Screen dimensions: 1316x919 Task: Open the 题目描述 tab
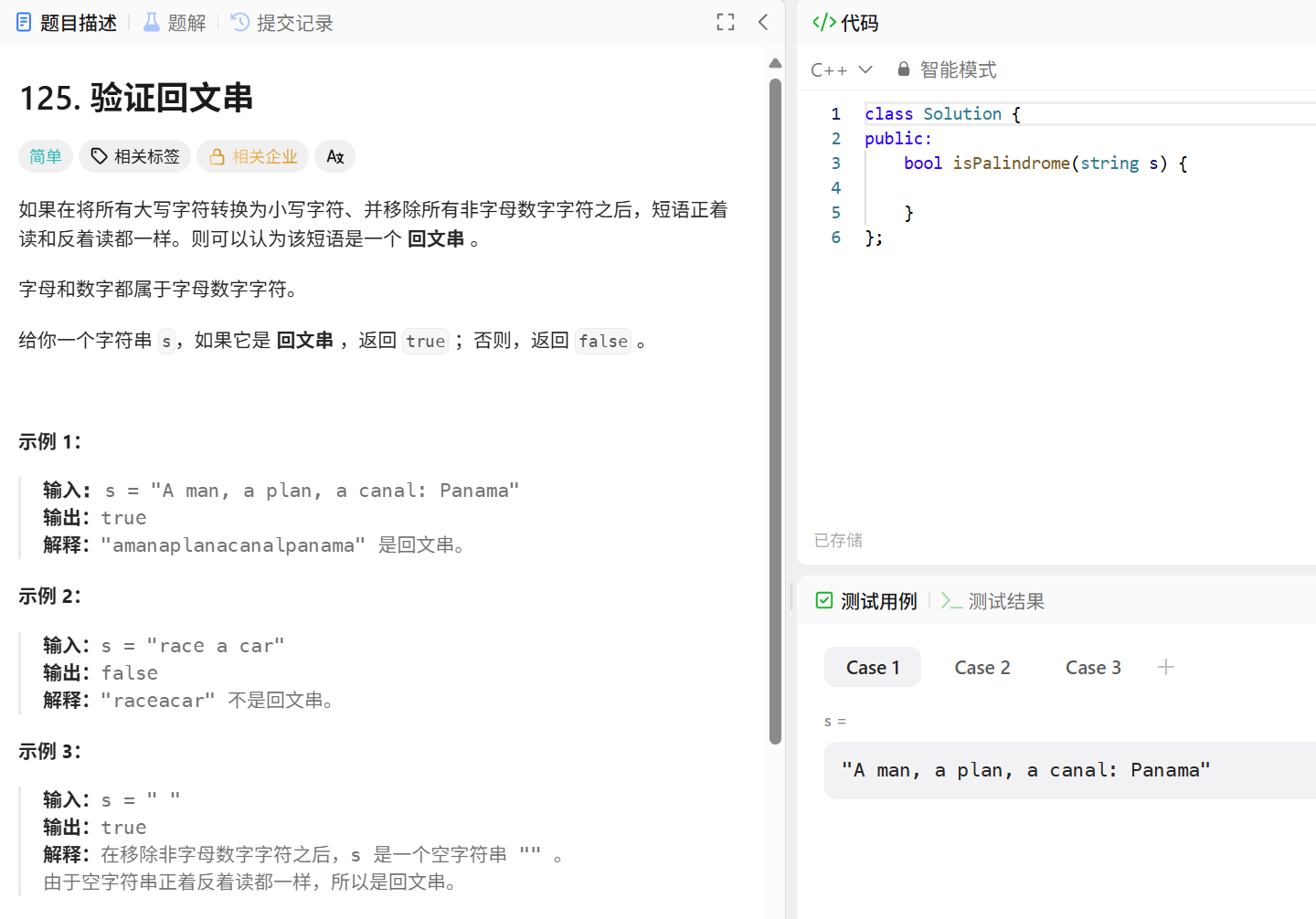coord(67,23)
